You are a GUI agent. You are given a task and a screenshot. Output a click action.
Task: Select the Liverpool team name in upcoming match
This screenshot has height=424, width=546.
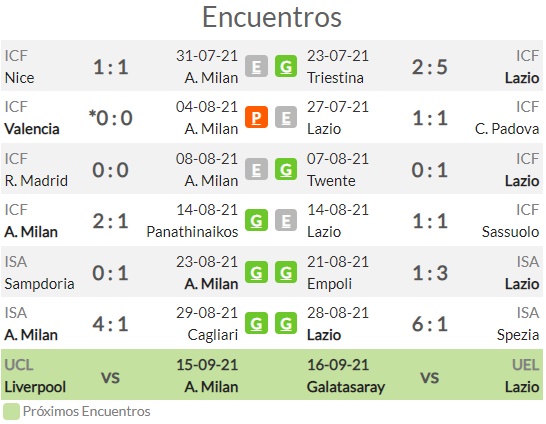[35, 387]
